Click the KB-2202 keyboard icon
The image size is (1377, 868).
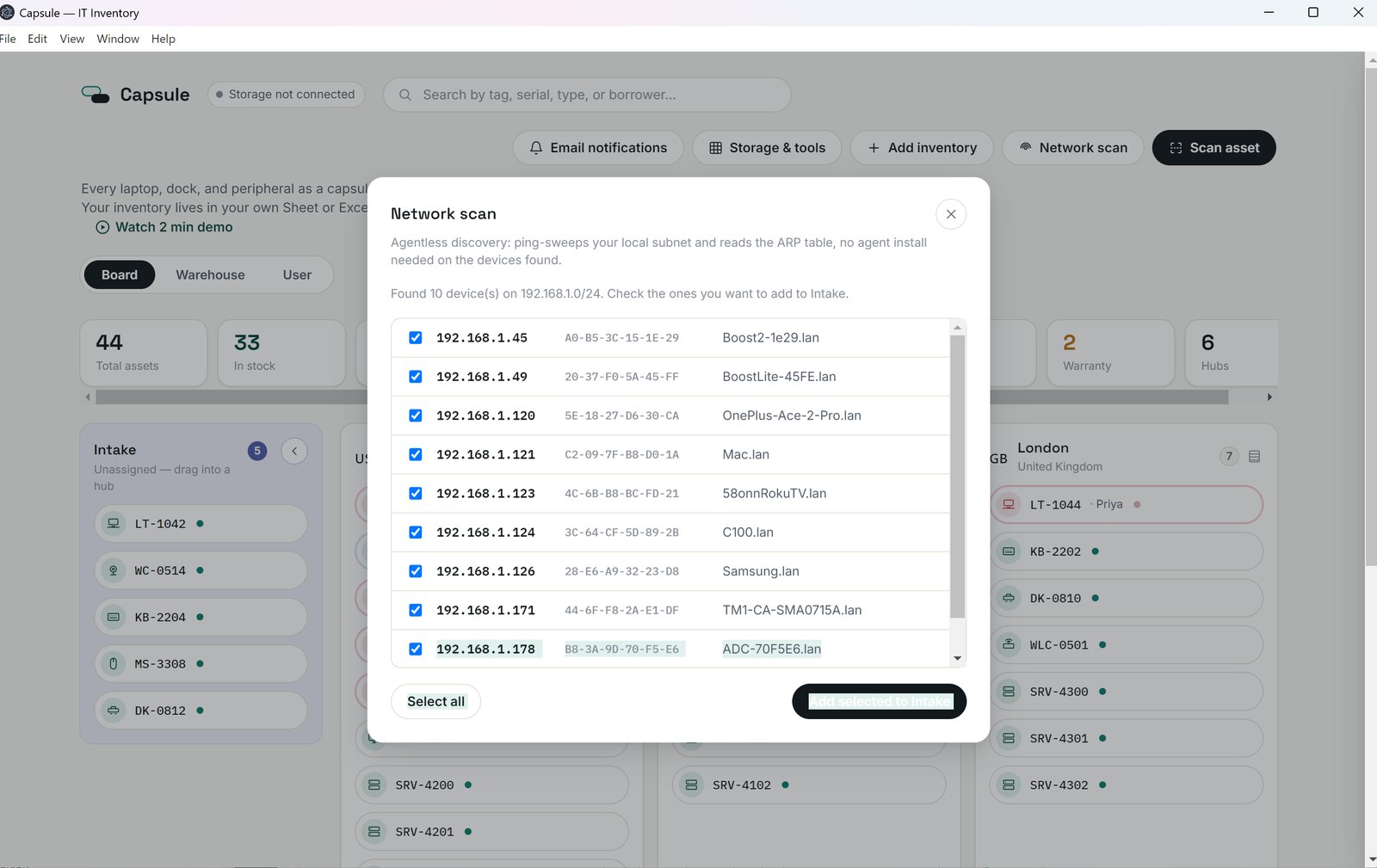pos(1009,551)
